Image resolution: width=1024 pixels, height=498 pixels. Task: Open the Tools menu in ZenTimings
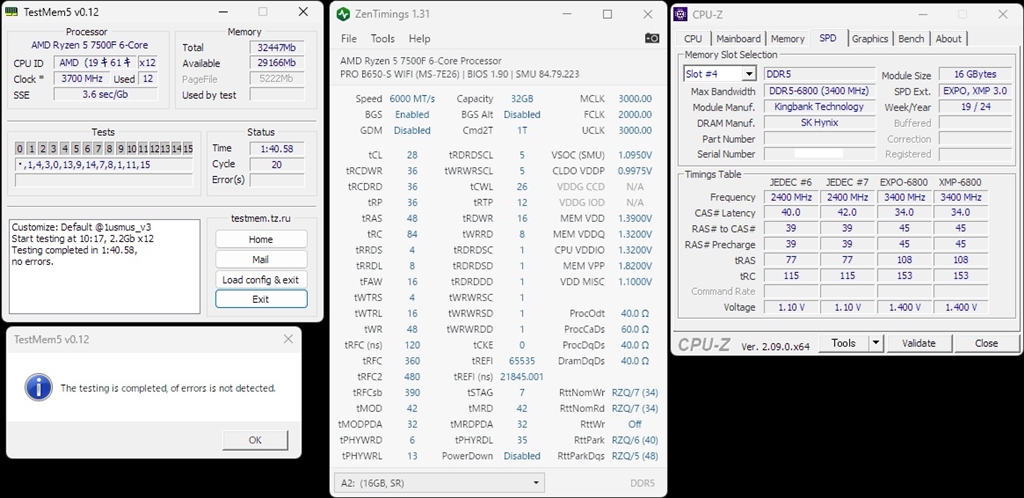point(383,39)
